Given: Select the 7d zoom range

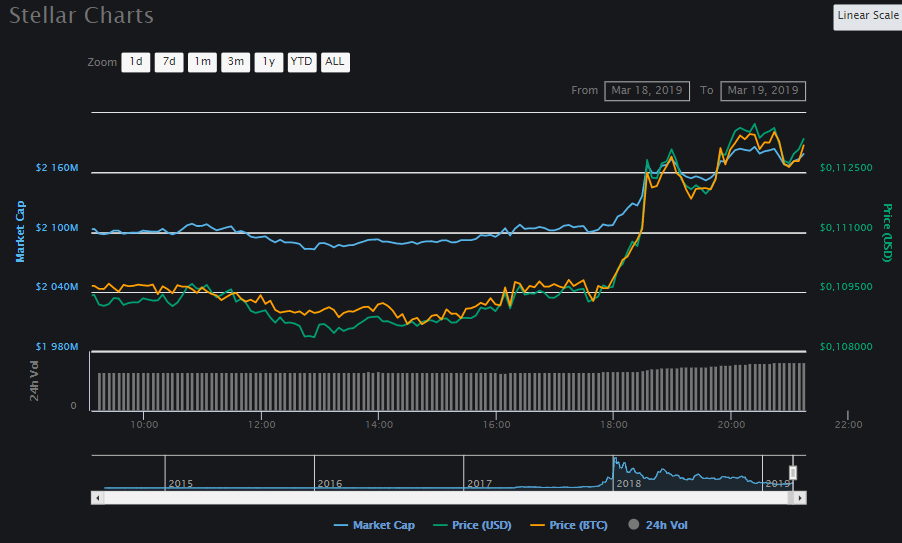Looking at the screenshot, I should (x=168, y=62).
